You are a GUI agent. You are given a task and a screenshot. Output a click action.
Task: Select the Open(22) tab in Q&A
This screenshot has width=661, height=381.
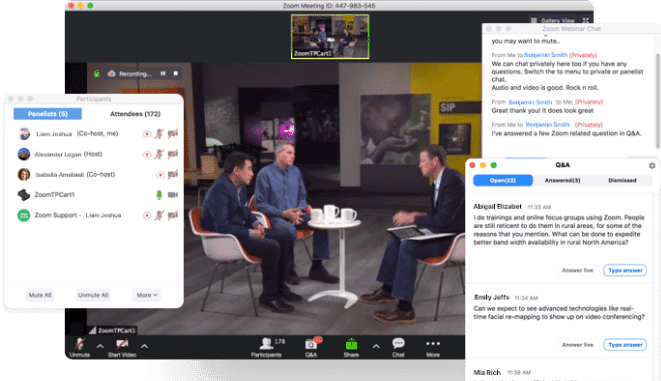point(503,180)
